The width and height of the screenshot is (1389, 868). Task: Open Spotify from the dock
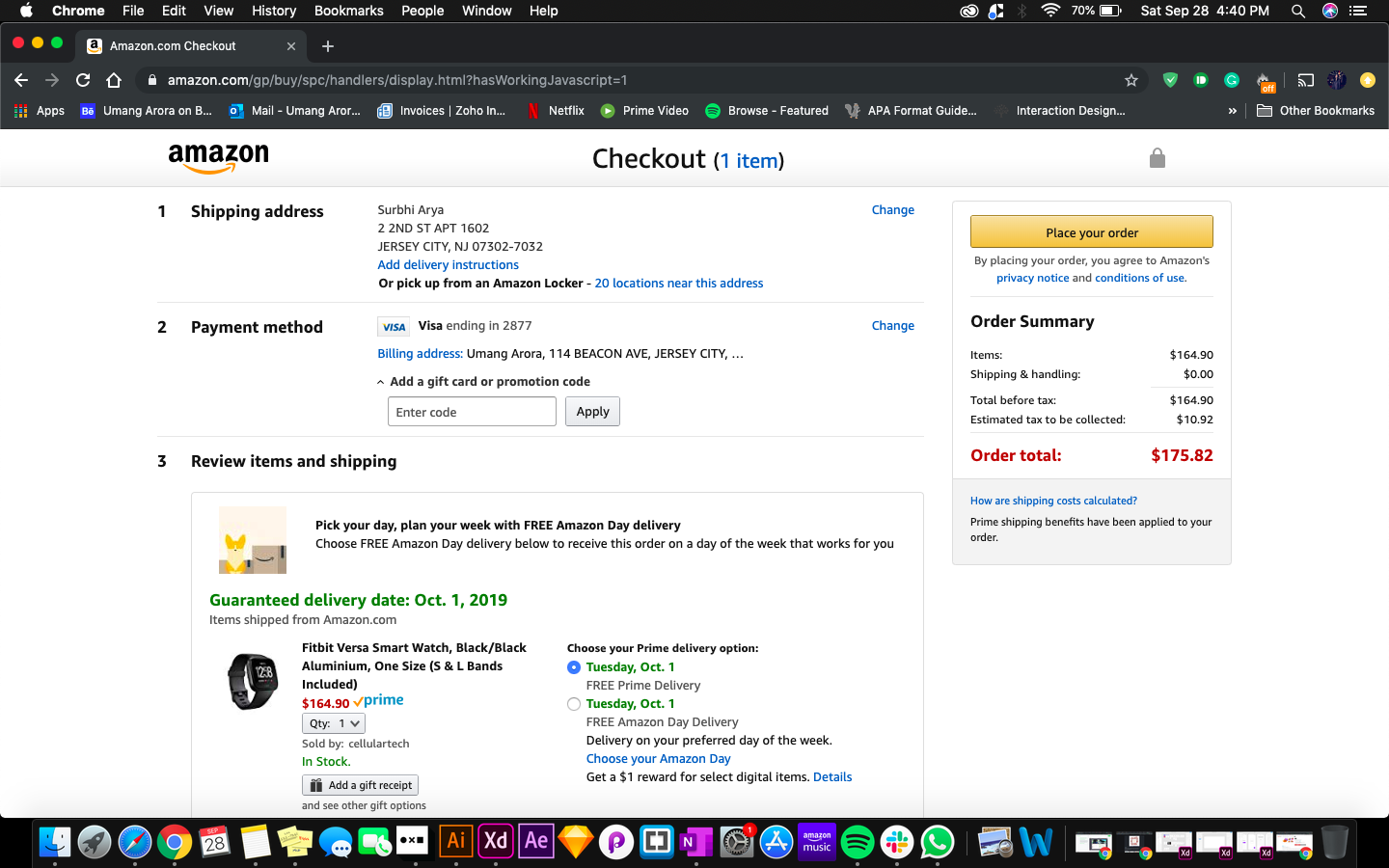pyautogui.click(x=858, y=841)
